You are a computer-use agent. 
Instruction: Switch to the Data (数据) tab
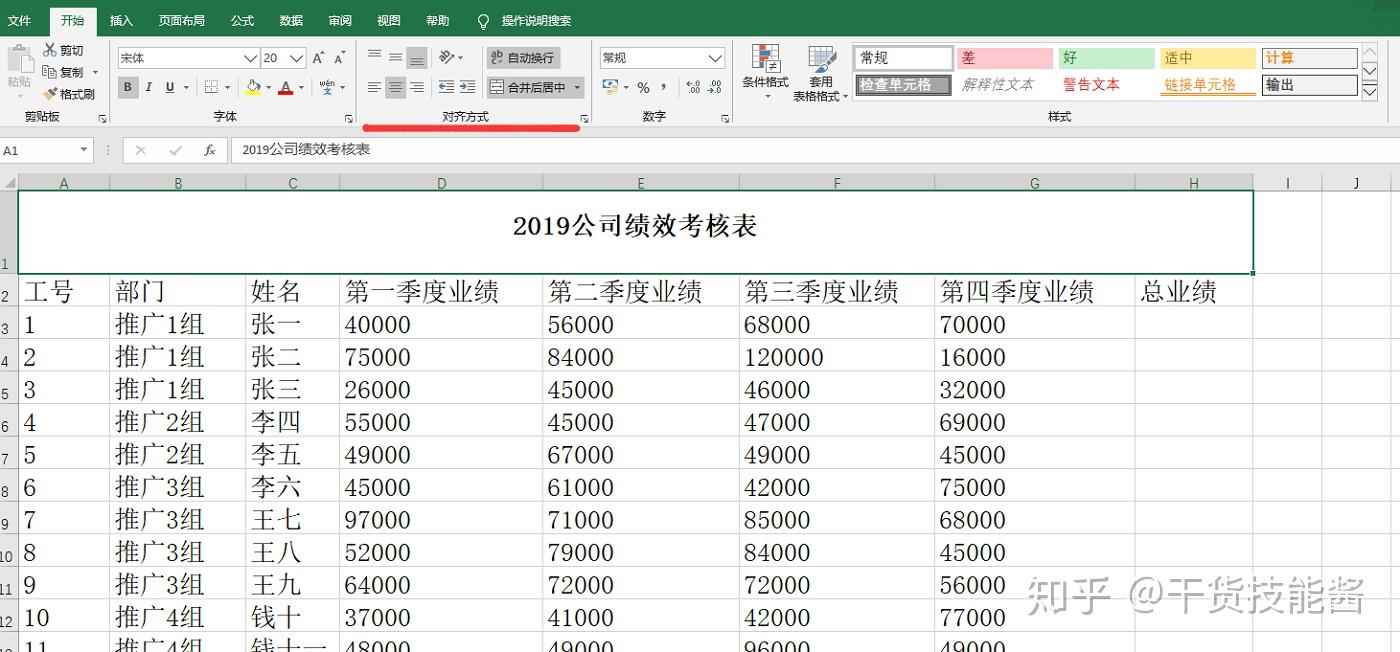point(291,20)
